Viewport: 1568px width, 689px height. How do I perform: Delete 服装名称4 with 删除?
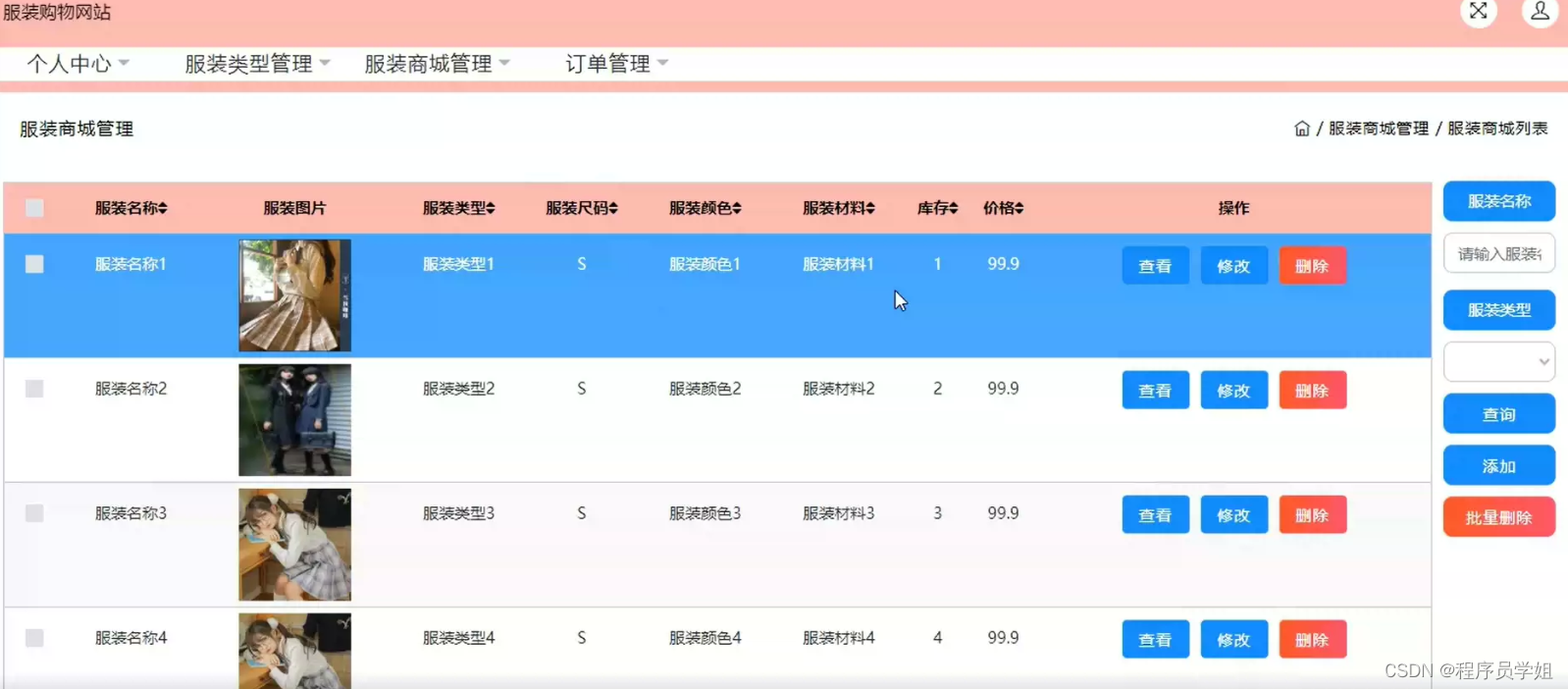click(x=1312, y=640)
